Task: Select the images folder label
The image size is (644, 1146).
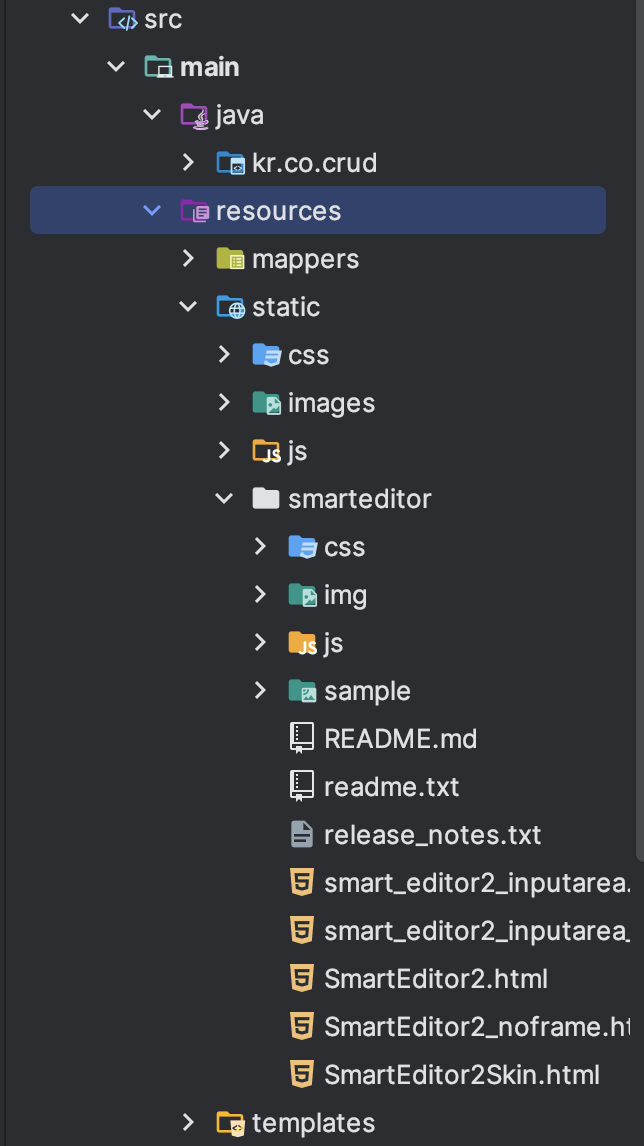Action: pos(331,404)
